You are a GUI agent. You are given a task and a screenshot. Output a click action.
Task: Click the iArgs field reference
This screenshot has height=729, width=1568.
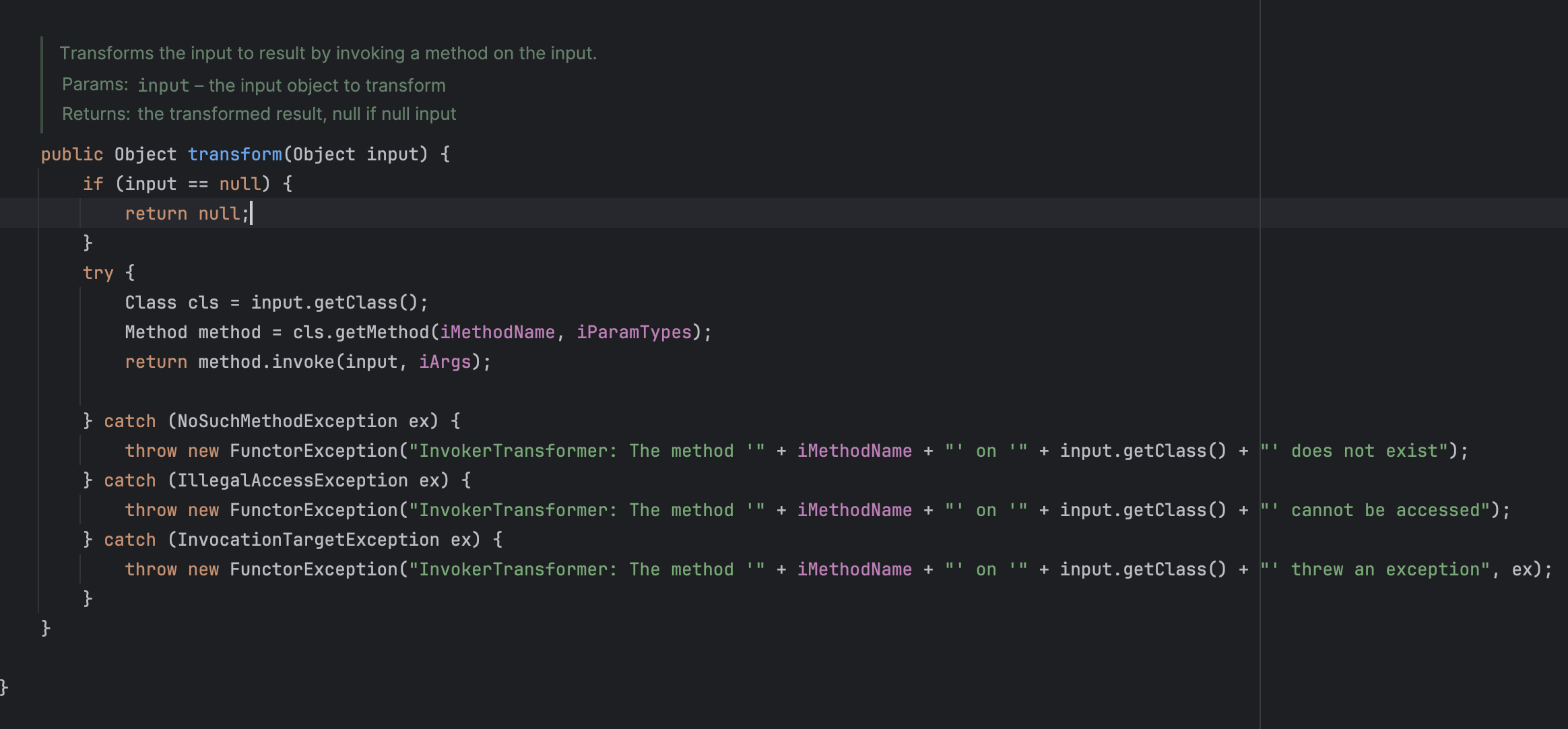click(x=445, y=362)
